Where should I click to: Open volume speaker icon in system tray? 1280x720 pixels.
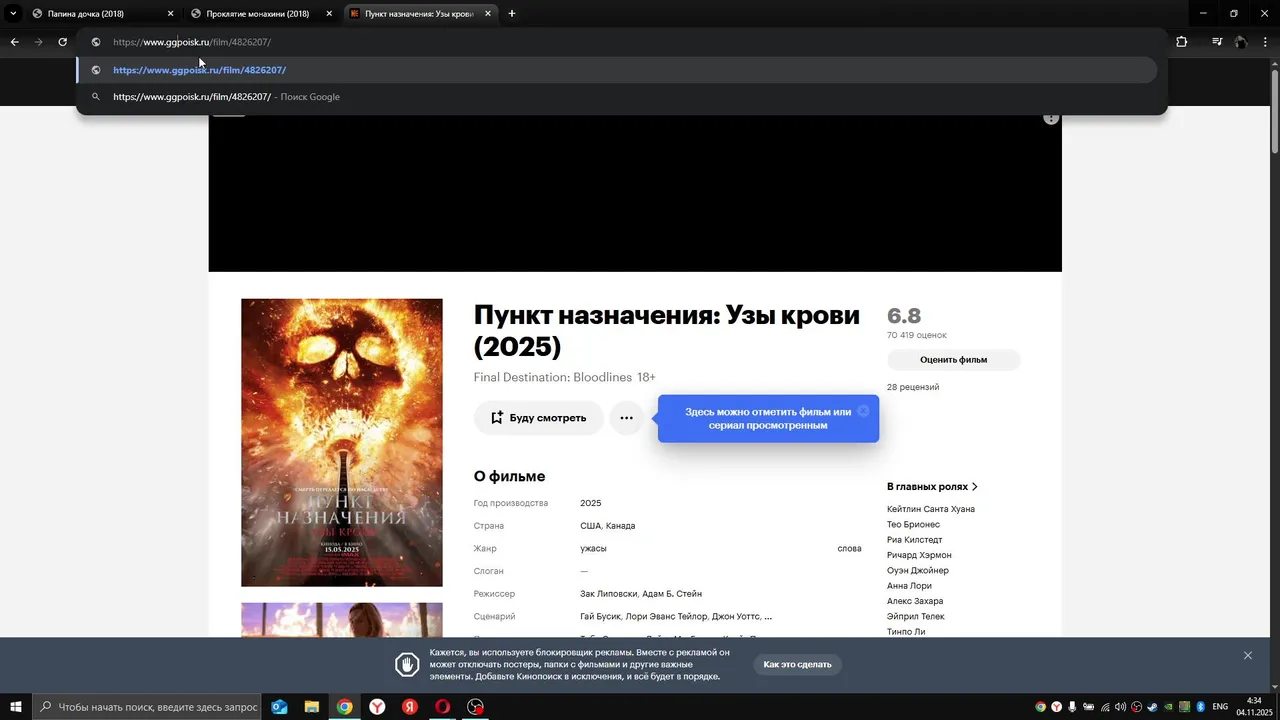click(1120, 707)
